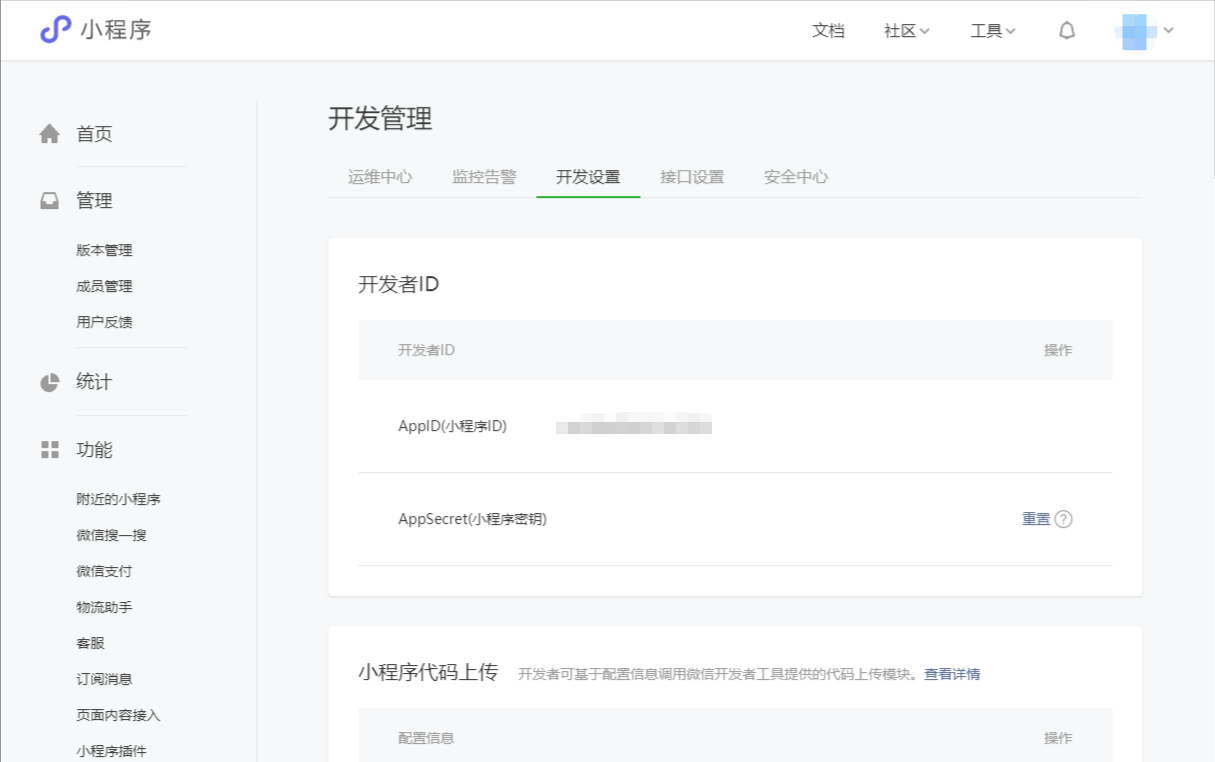
Task: Select the 安全中心 tab
Action: click(x=795, y=176)
